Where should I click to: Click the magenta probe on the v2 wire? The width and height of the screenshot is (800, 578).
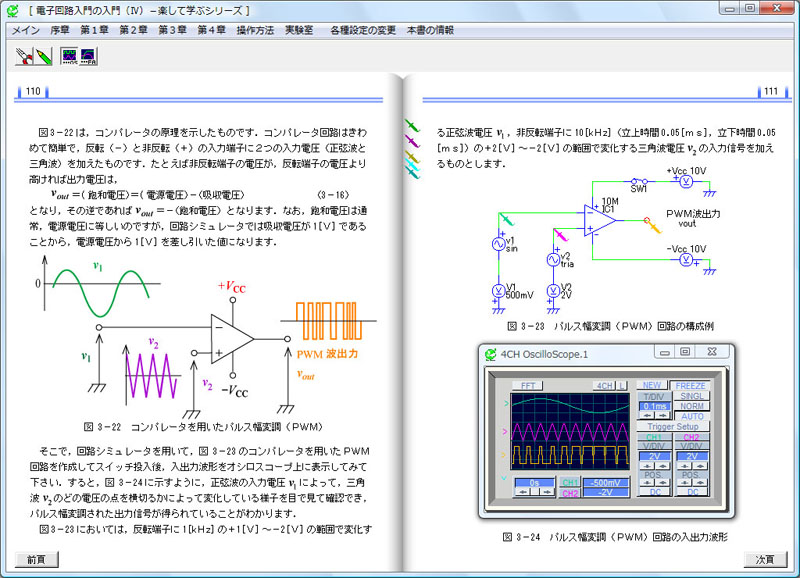coord(561,235)
